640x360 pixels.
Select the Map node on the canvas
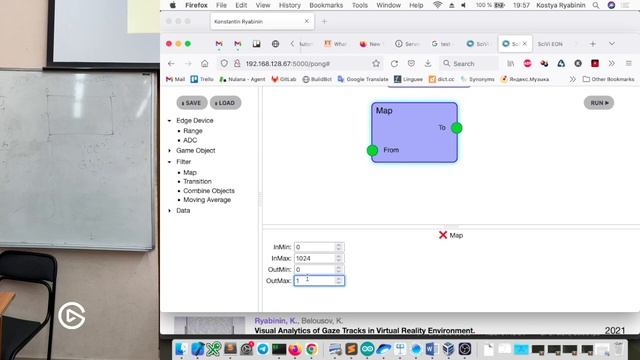(414, 133)
